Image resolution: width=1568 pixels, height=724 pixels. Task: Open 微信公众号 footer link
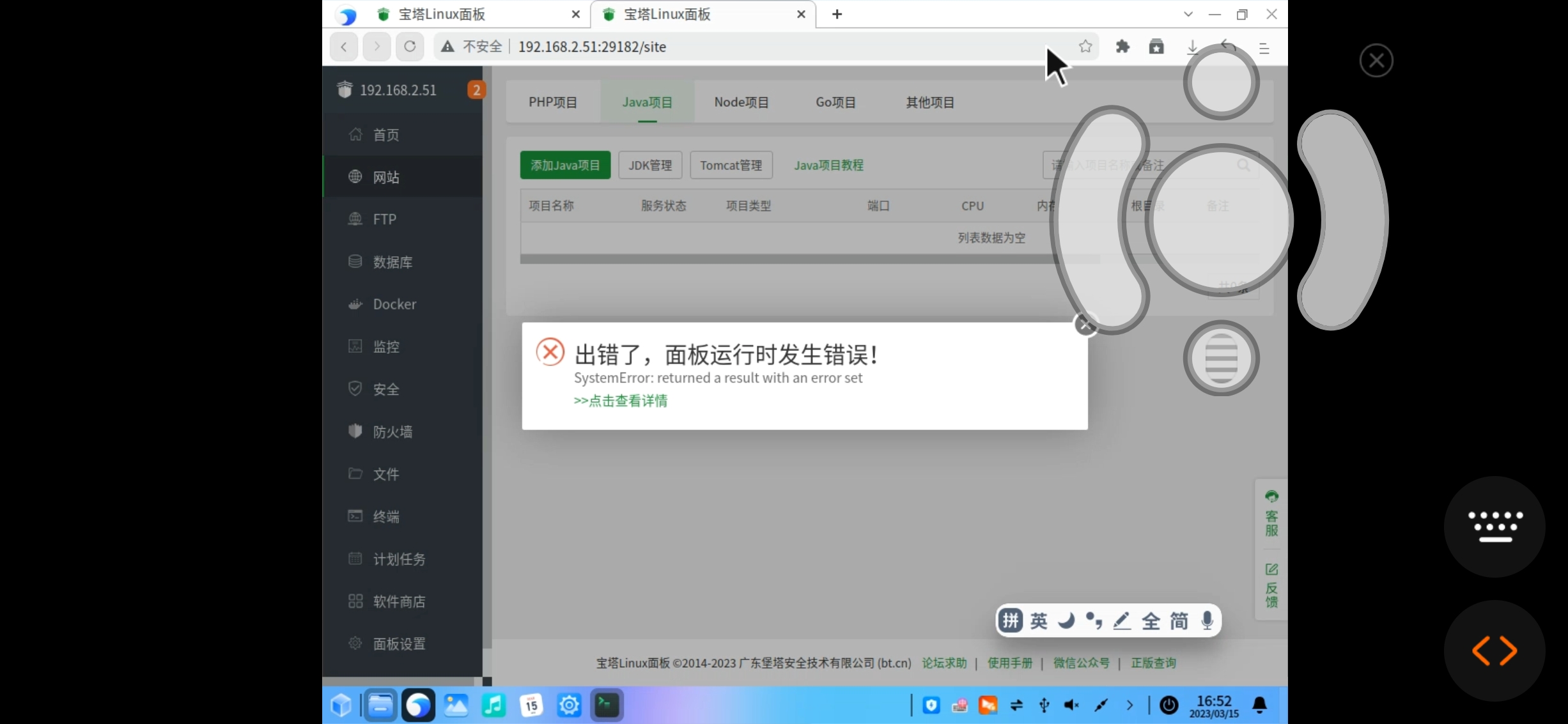(x=1081, y=663)
